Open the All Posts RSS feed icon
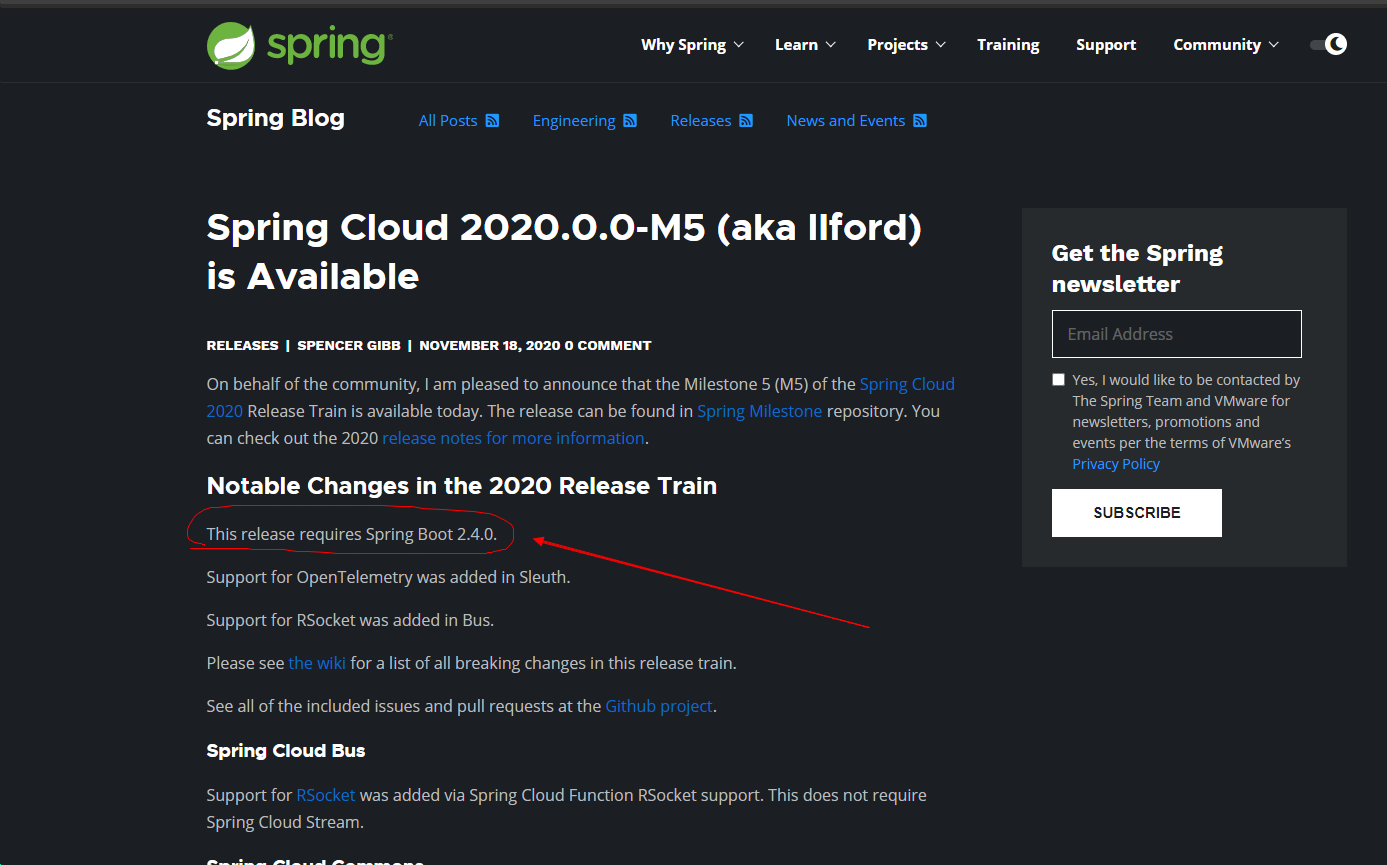 [x=494, y=120]
